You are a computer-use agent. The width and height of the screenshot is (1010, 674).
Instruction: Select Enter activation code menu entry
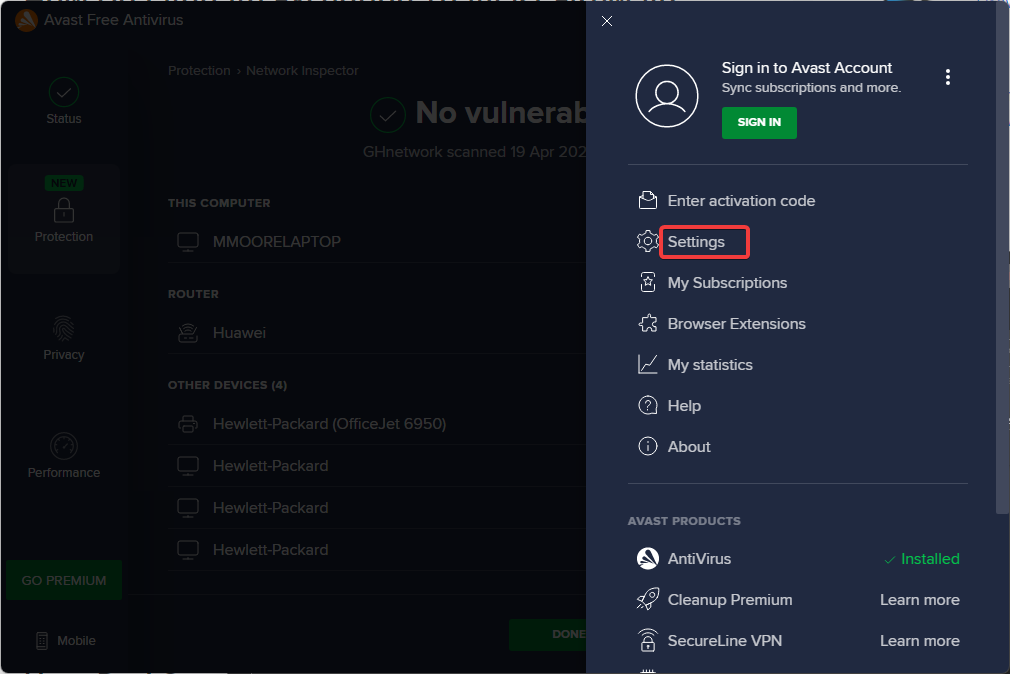[x=741, y=201]
